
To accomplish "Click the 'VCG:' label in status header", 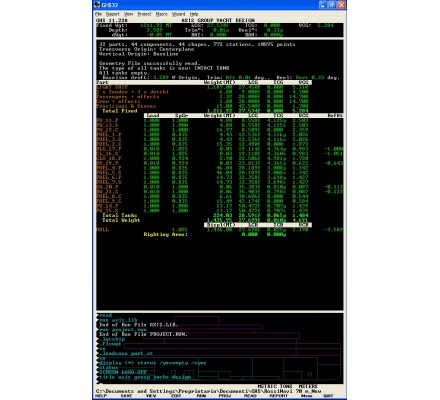I will 305,25.
